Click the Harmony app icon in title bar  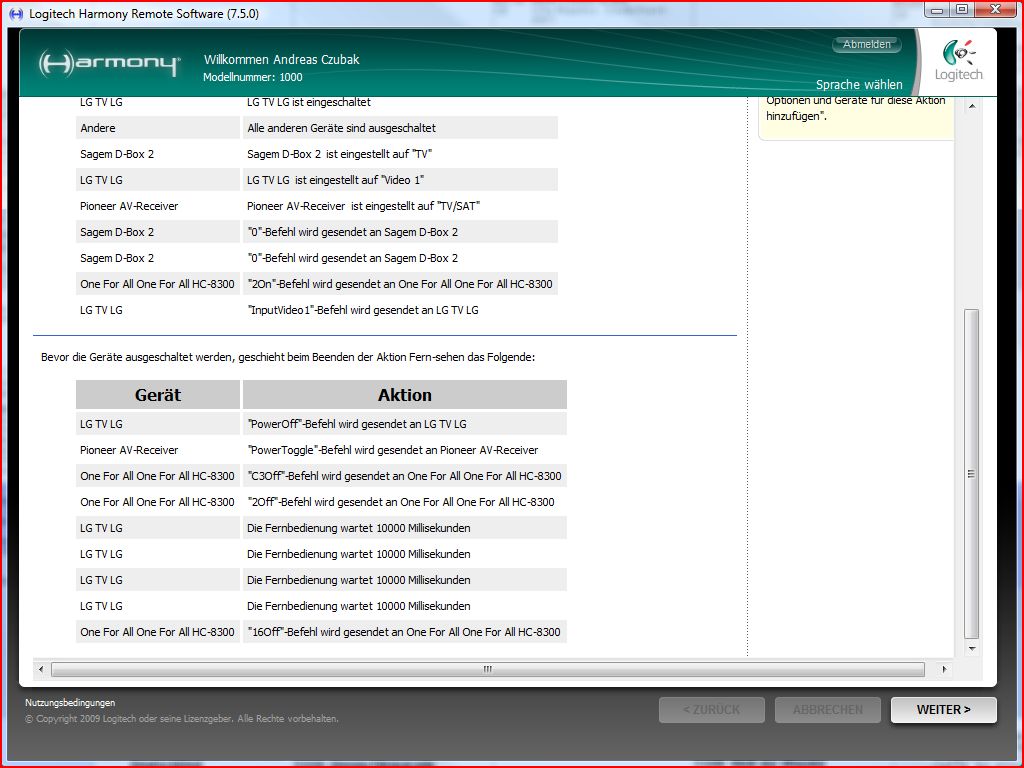pyautogui.click(x=15, y=13)
